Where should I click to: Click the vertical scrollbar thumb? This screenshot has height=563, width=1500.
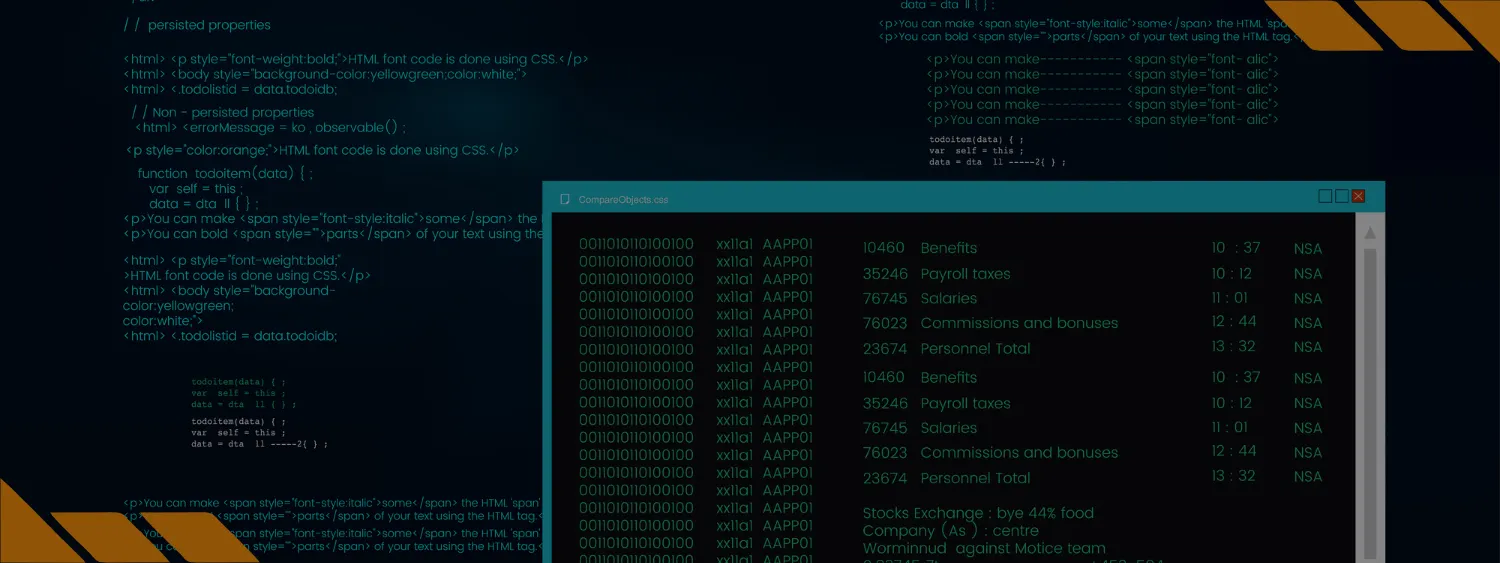tap(1370, 405)
